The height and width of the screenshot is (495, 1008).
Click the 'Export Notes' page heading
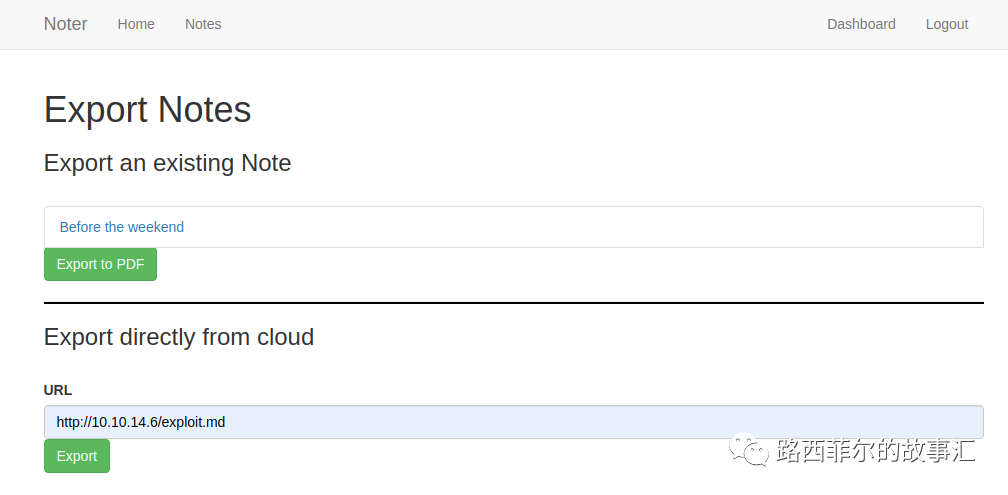[x=148, y=110]
